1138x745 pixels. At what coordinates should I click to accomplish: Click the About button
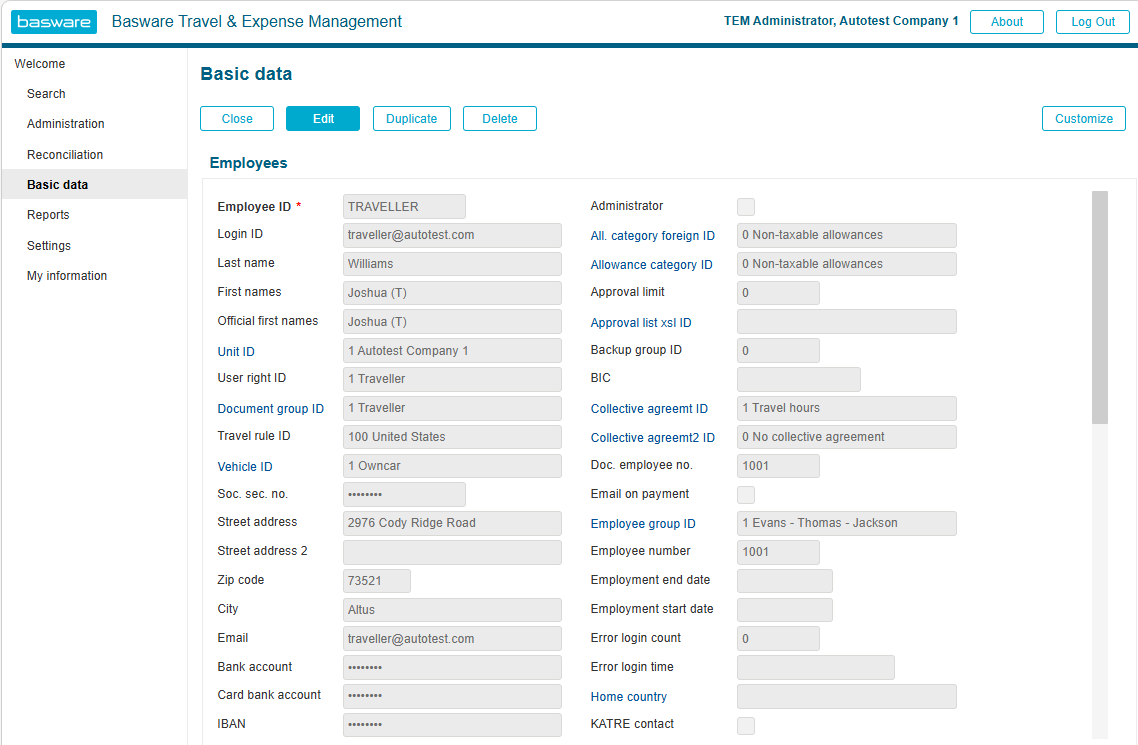click(x=1007, y=22)
